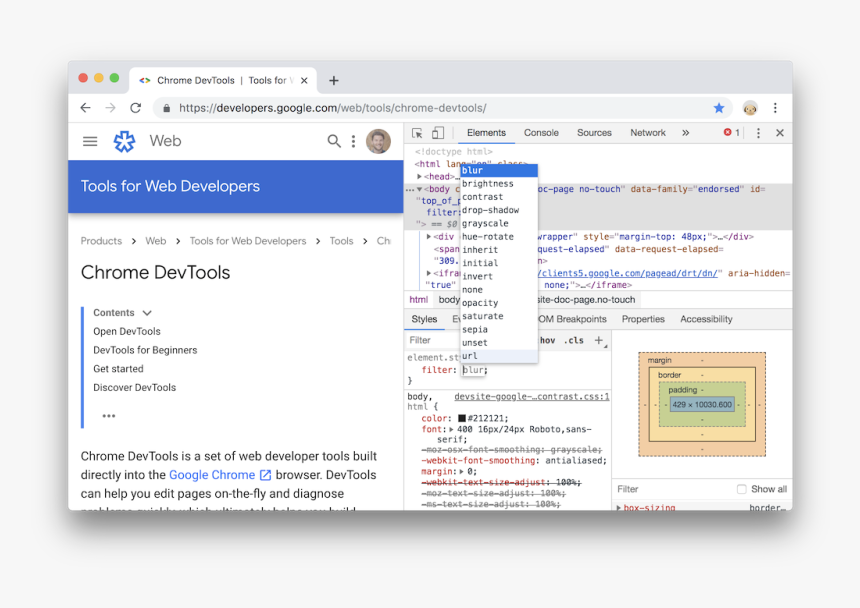Screen dimensions: 860x608
Task: Open a new tab with plus button
Action: (333, 81)
